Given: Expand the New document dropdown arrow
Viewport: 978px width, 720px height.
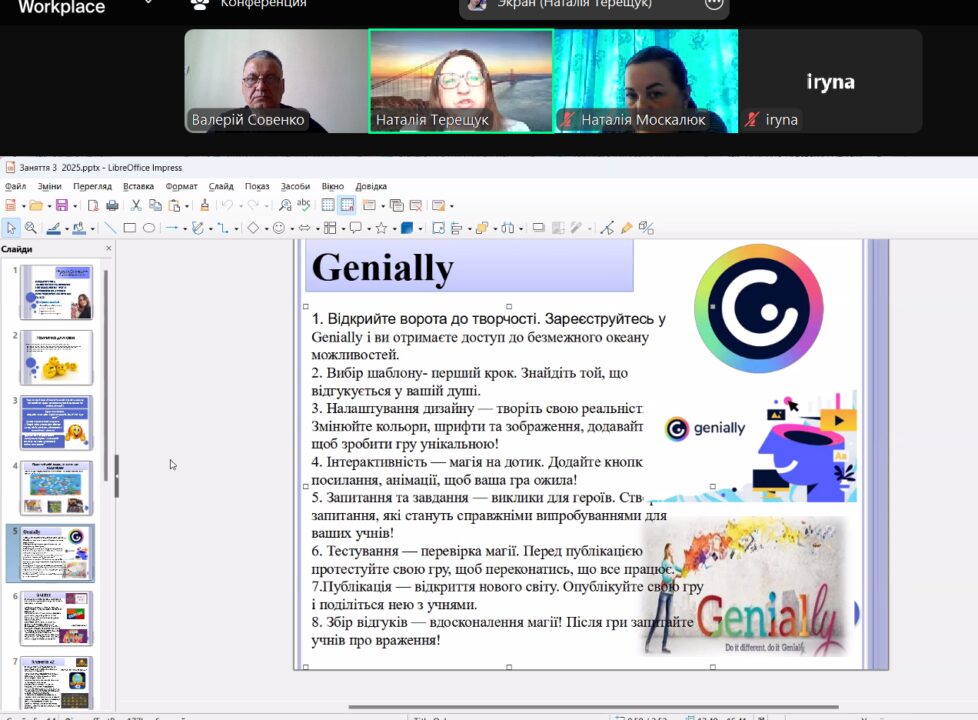Looking at the screenshot, I should pos(24,206).
